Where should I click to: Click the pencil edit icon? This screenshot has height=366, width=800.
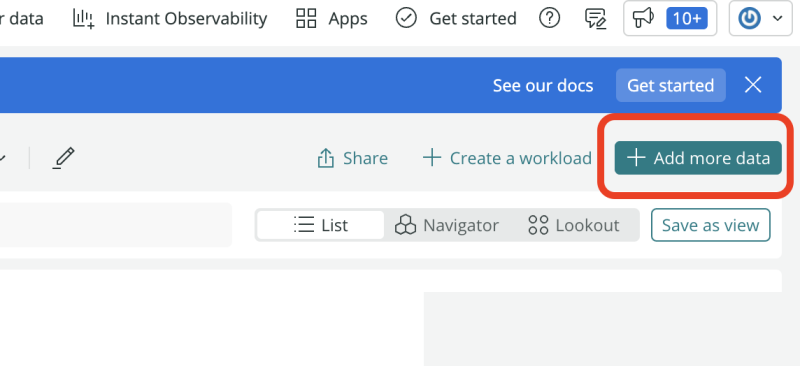pyautogui.click(x=64, y=158)
